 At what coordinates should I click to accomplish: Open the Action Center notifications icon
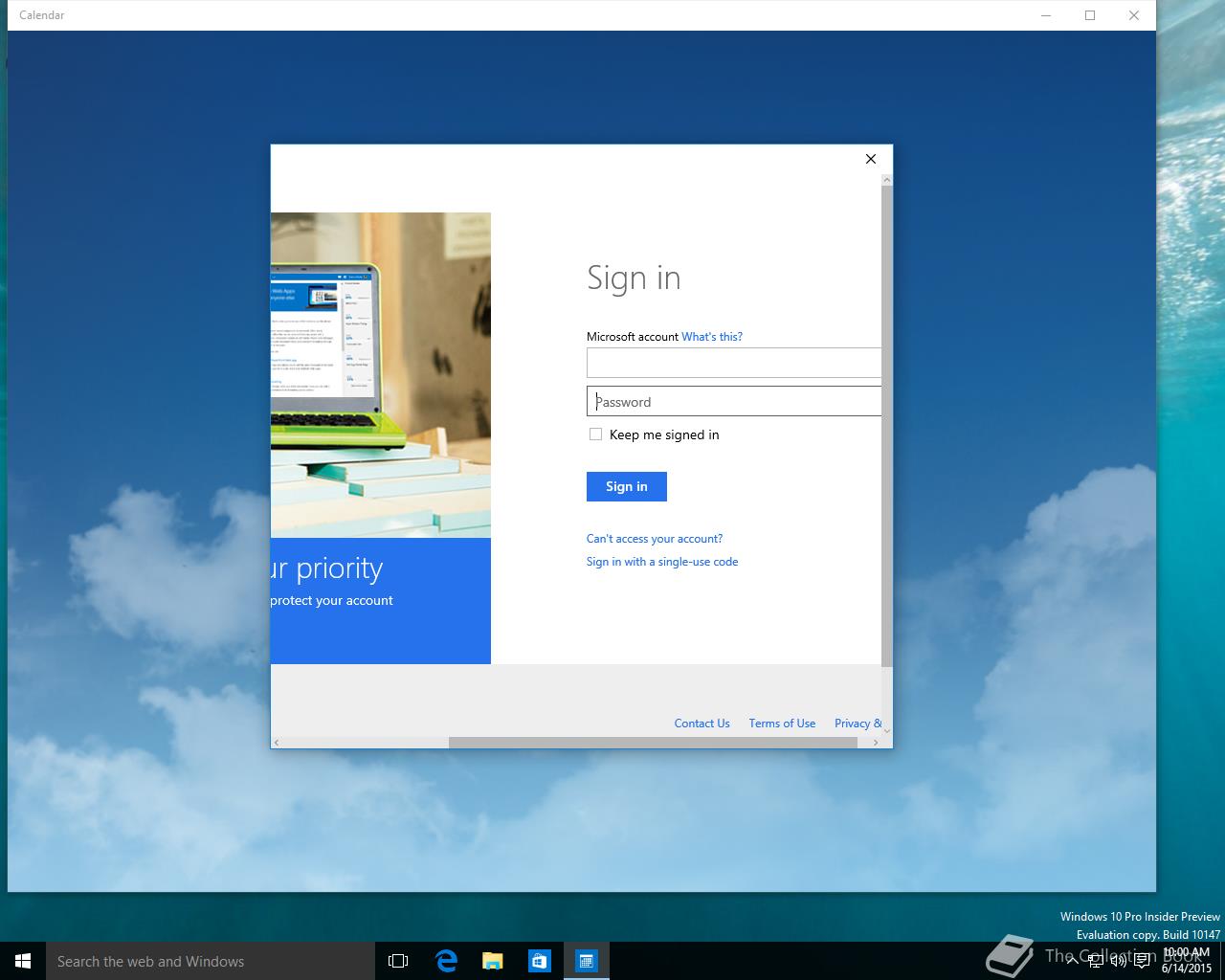pos(1142,961)
